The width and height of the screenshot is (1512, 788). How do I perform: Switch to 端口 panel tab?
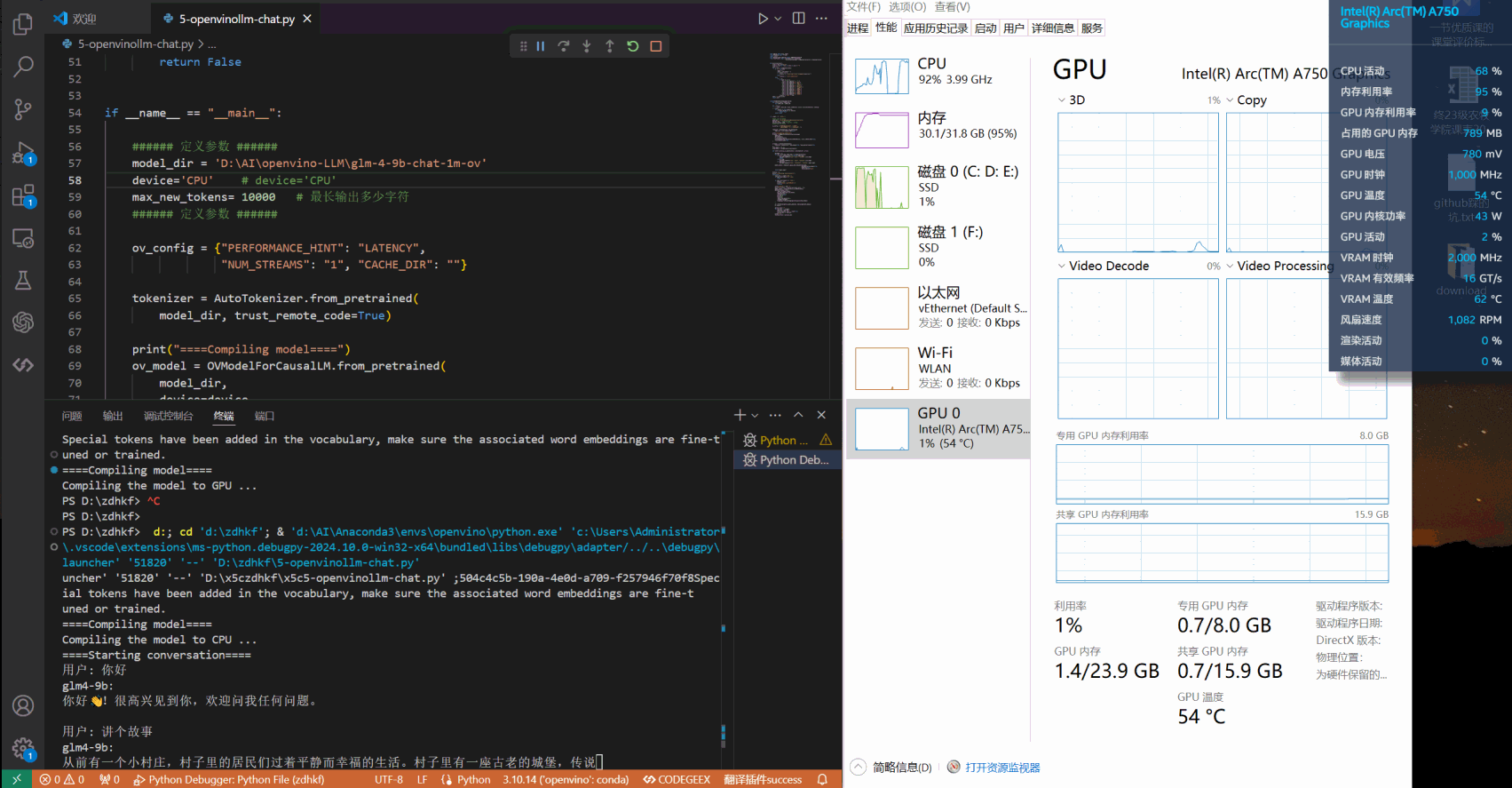[x=265, y=416]
